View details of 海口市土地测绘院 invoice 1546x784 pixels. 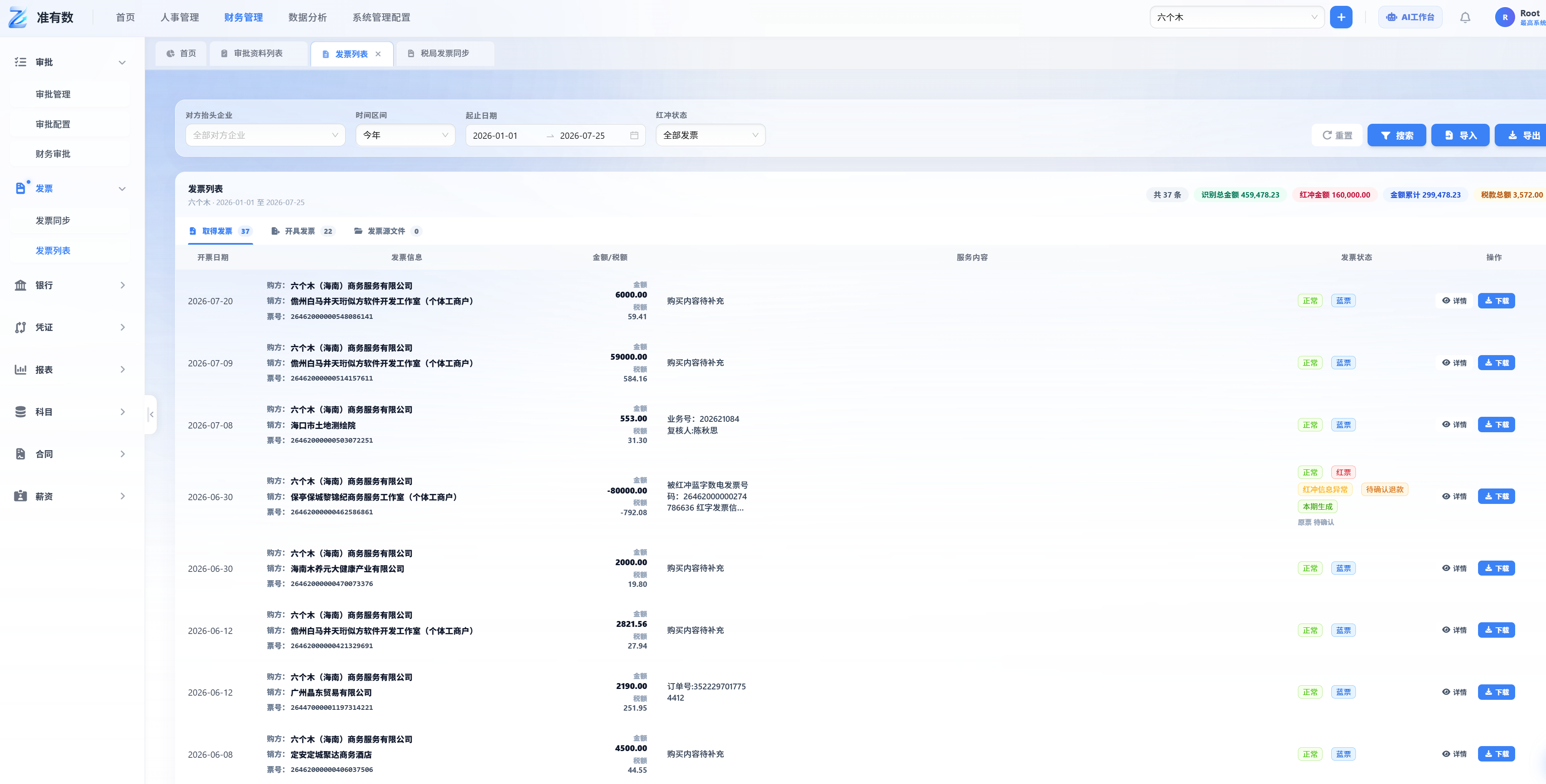pyautogui.click(x=1454, y=425)
